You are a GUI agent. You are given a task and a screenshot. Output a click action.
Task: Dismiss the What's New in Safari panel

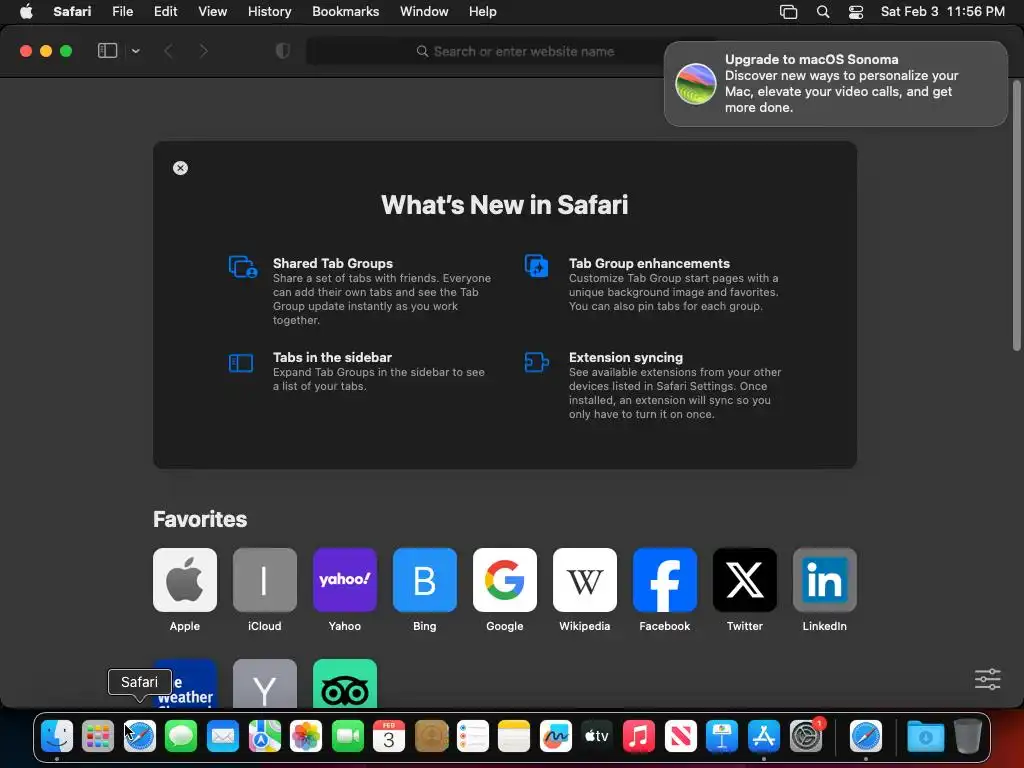[180, 168]
